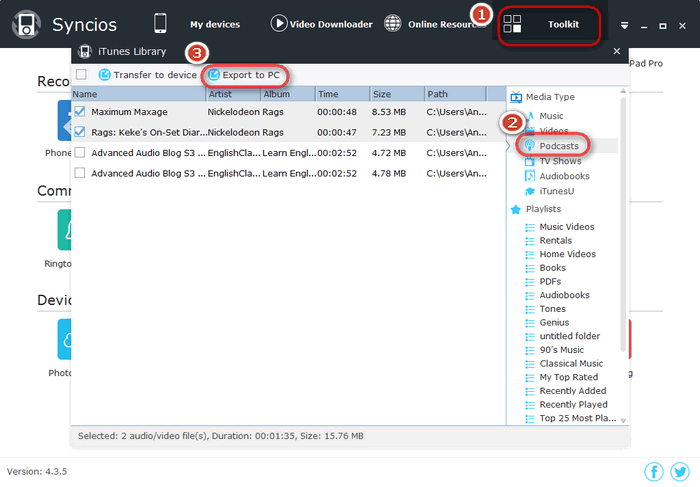Image resolution: width=700 pixels, height=487 pixels.
Task: Check the 4.78 MB Advanced Audio Blog row checkbox
Action: 80,173
